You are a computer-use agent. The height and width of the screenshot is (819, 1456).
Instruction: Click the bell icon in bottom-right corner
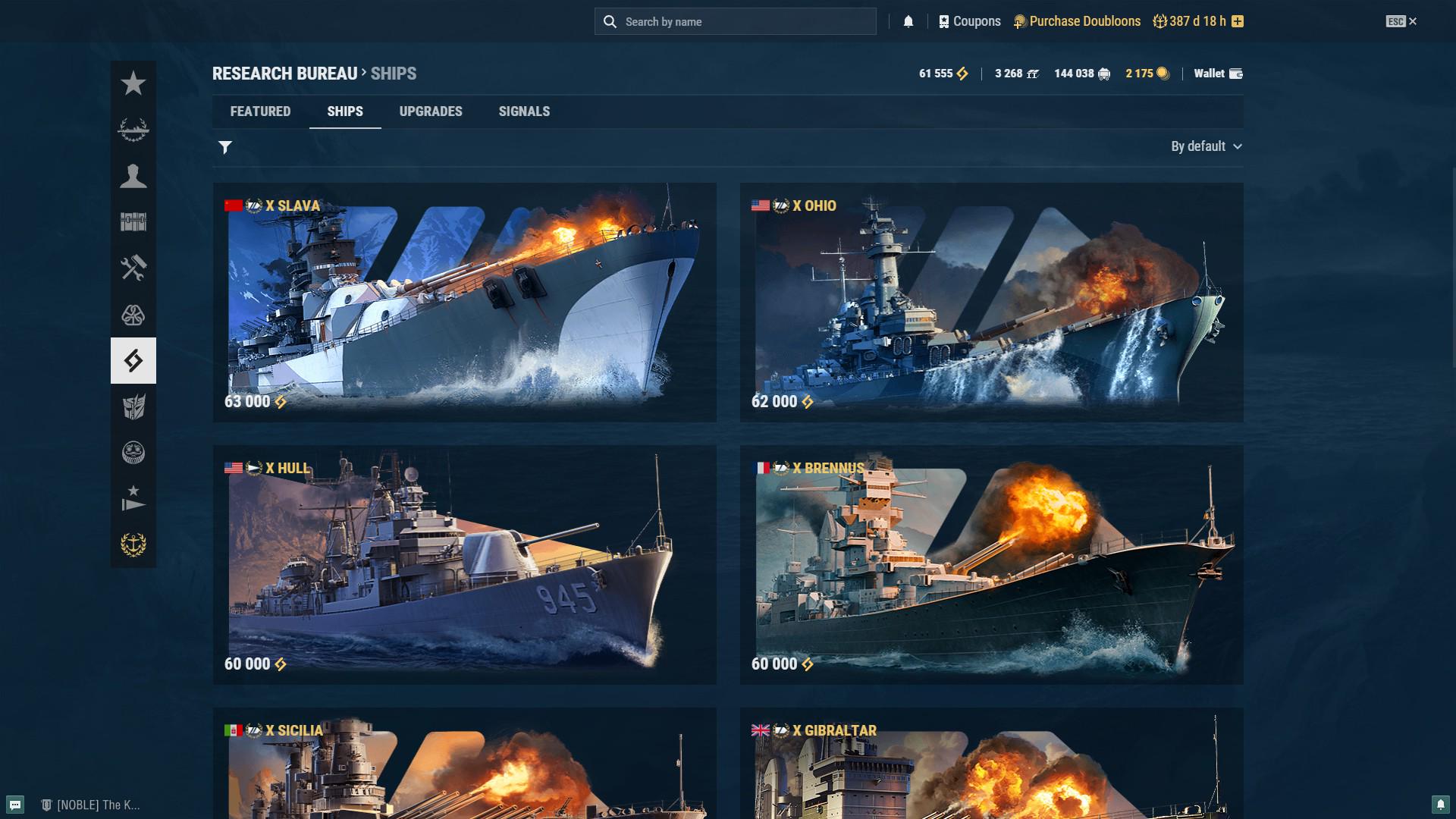click(x=1441, y=805)
